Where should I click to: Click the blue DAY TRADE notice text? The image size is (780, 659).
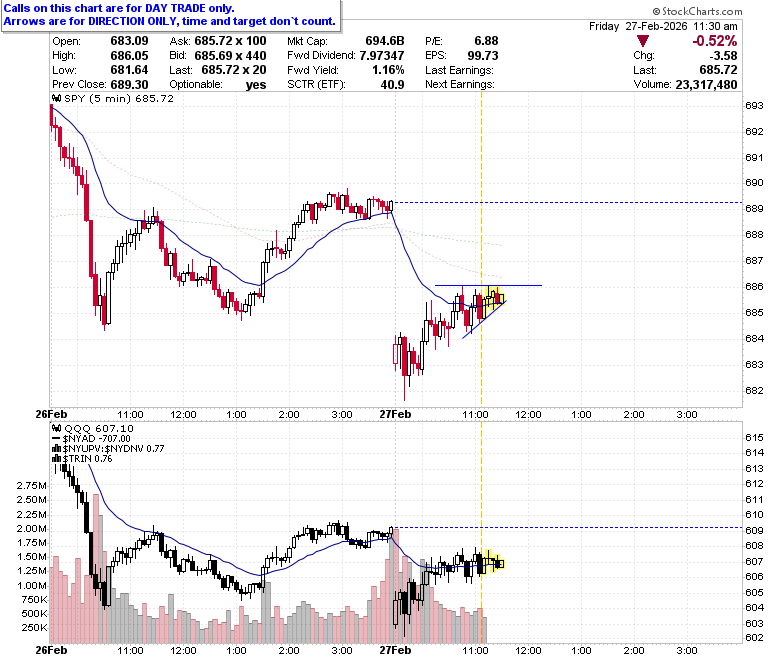point(169,15)
